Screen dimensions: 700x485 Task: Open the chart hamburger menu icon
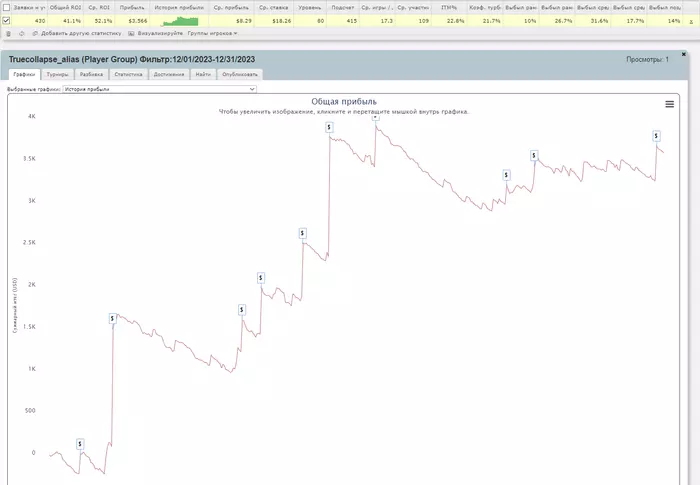coord(669,104)
